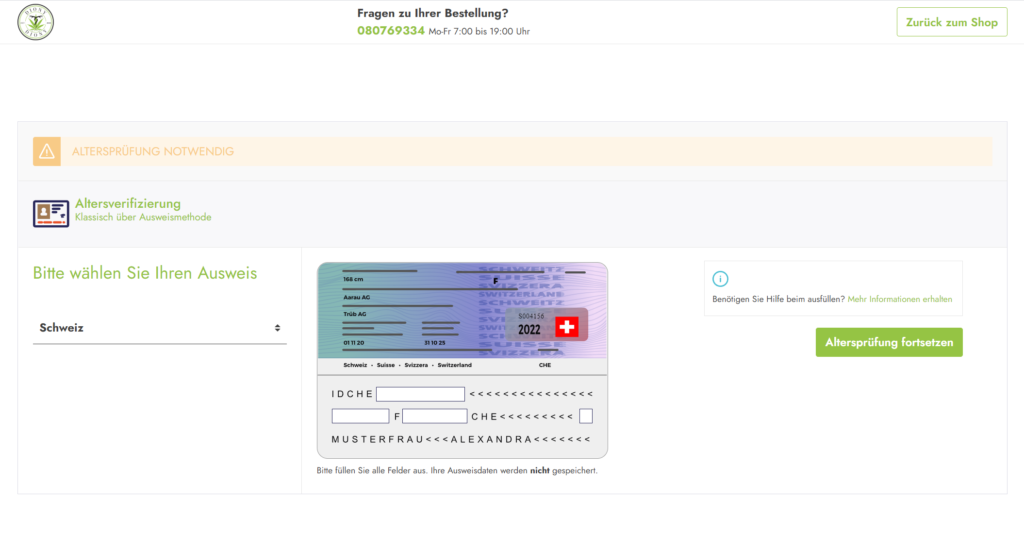Click Zurück zum Shop button
Viewport: 1024px width, 551px height.
(952, 22)
